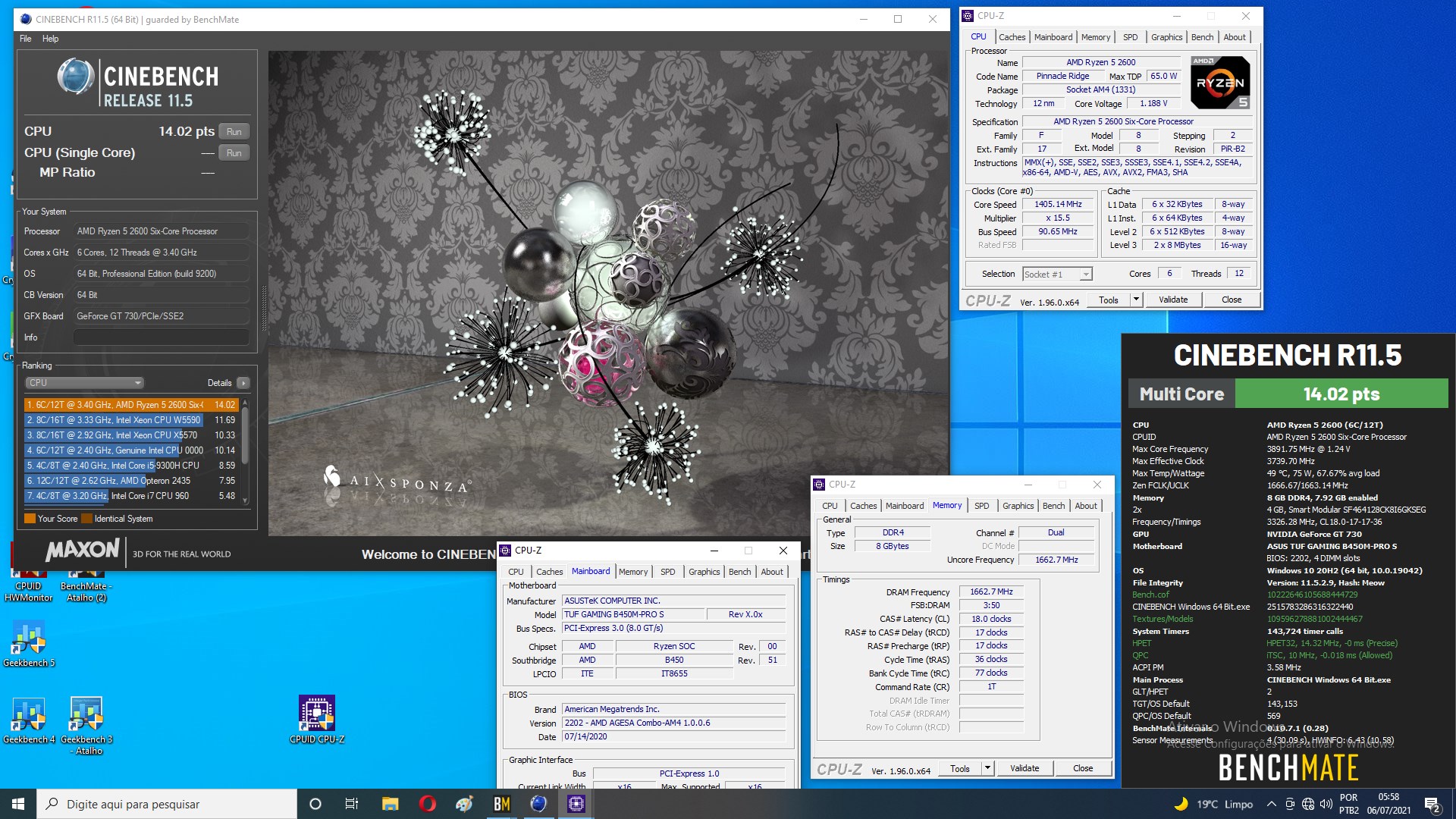1456x819 pixels.
Task: Click the Cortana circle icon on the taskbar
Action: 315,804
